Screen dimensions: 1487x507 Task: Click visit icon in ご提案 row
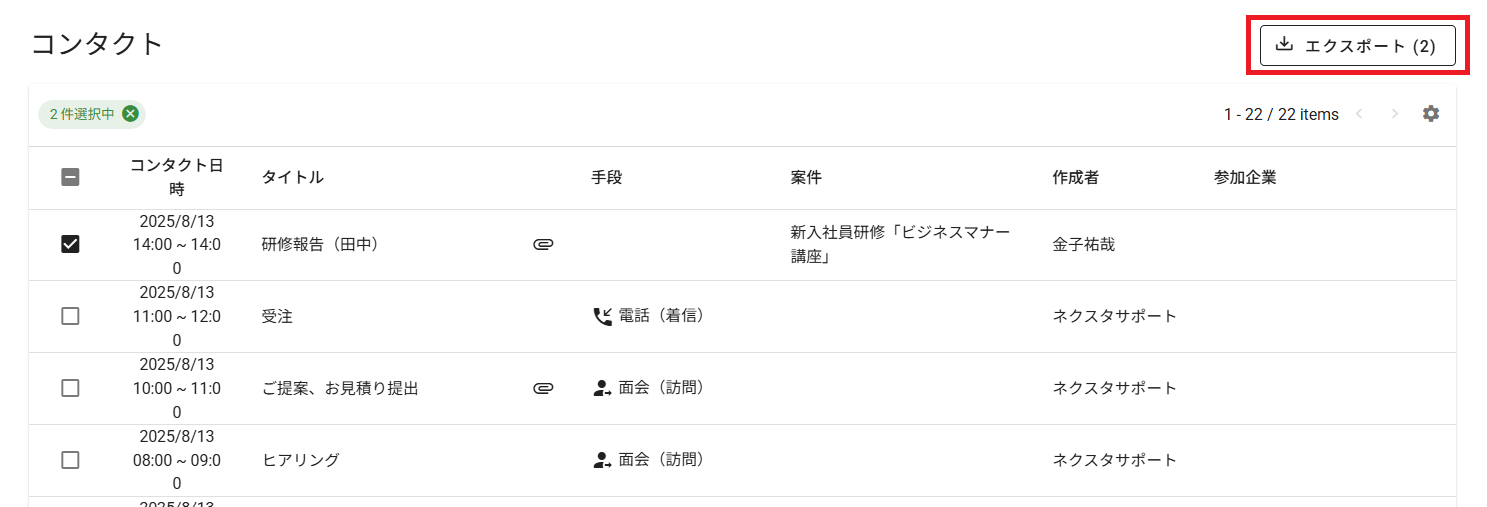[x=602, y=388]
